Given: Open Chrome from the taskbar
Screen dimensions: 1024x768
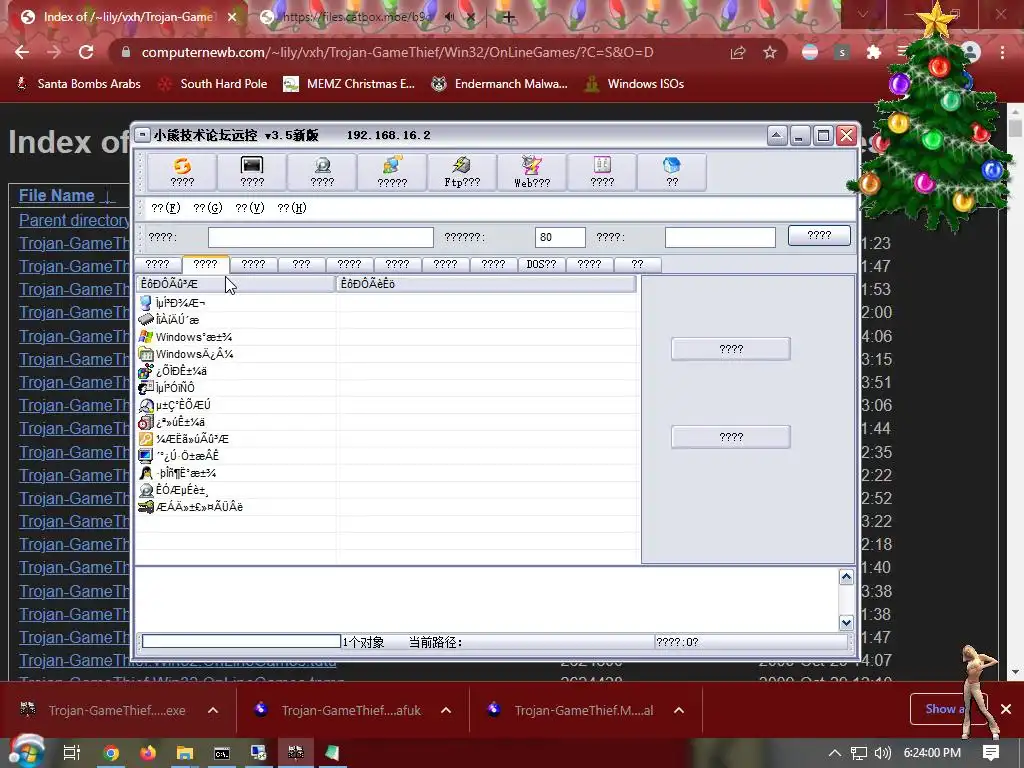Looking at the screenshot, I should pos(111,753).
